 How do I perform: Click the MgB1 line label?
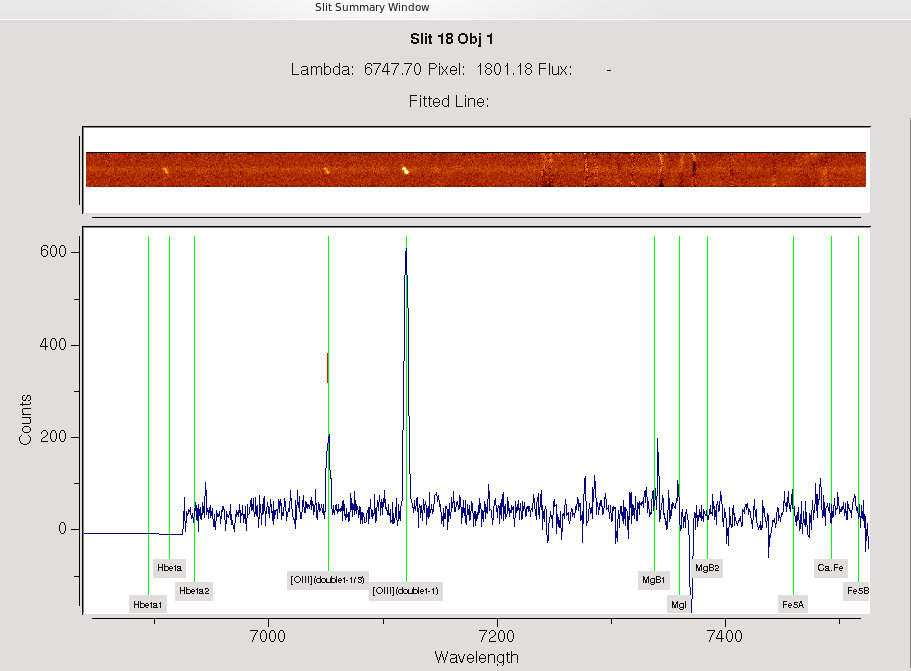[x=654, y=579]
